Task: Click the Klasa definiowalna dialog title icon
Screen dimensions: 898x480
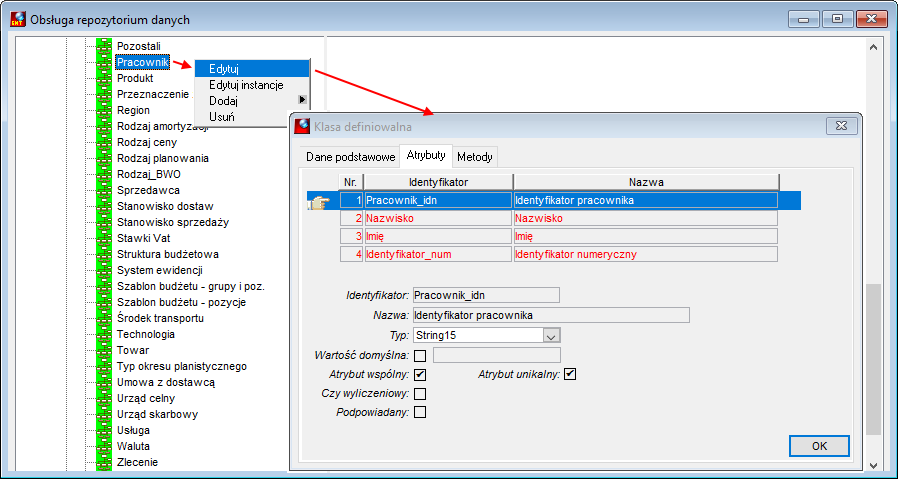Action: [x=302, y=126]
